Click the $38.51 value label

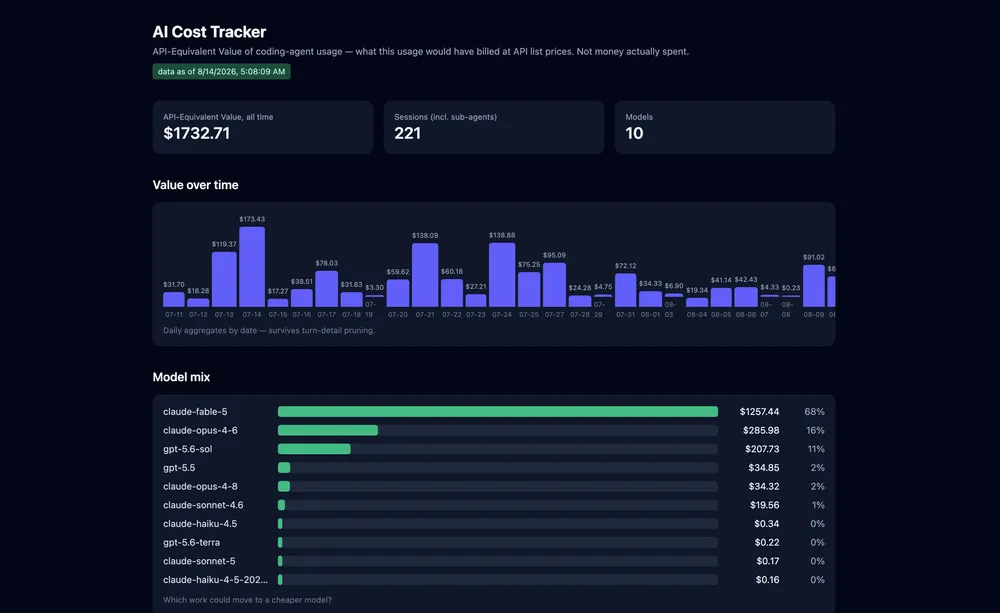[x=302, y=281]
